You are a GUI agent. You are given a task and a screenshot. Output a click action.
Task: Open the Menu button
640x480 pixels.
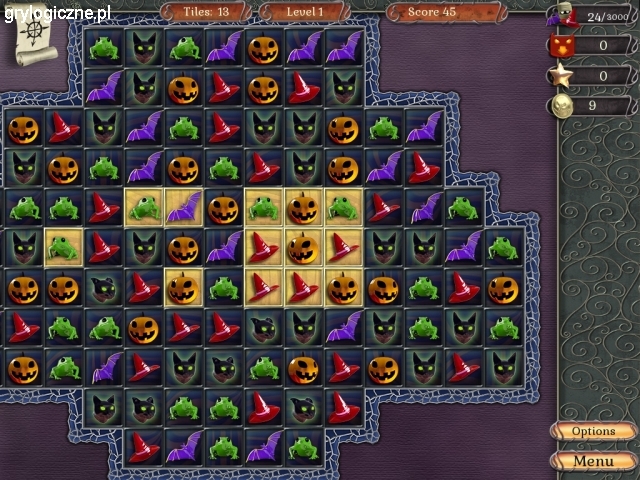point(593,461)
